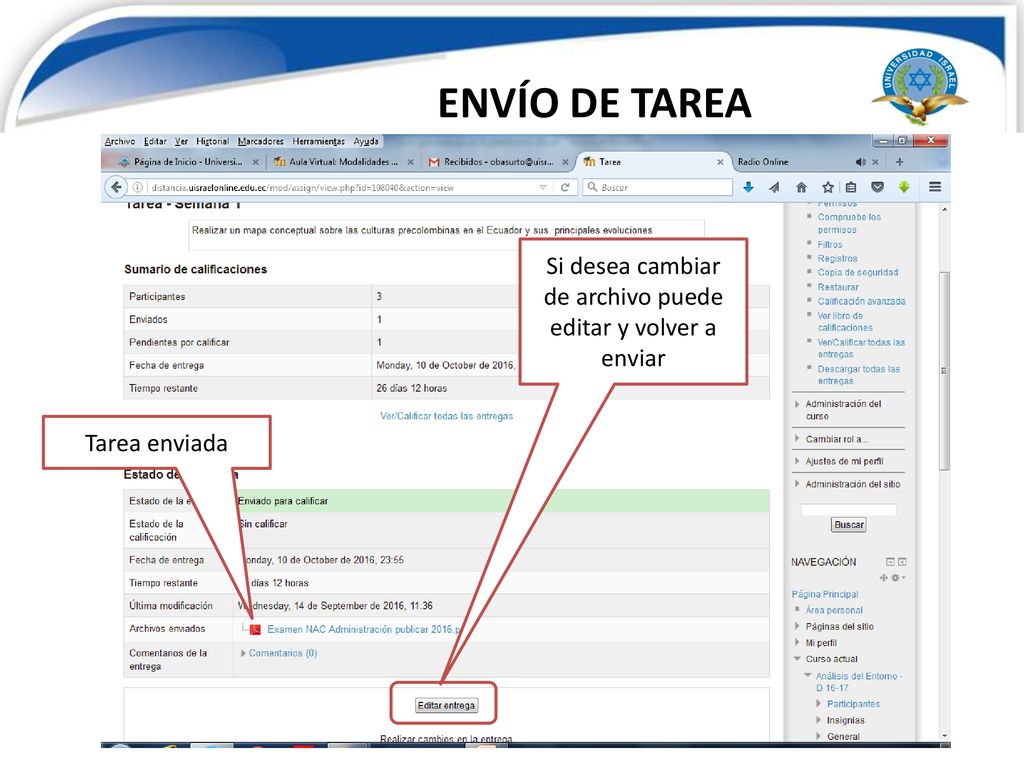Open the Firefox hamburger menu
The width and height of the screenshot is (1024, 768).
click(x=935, y=187)
